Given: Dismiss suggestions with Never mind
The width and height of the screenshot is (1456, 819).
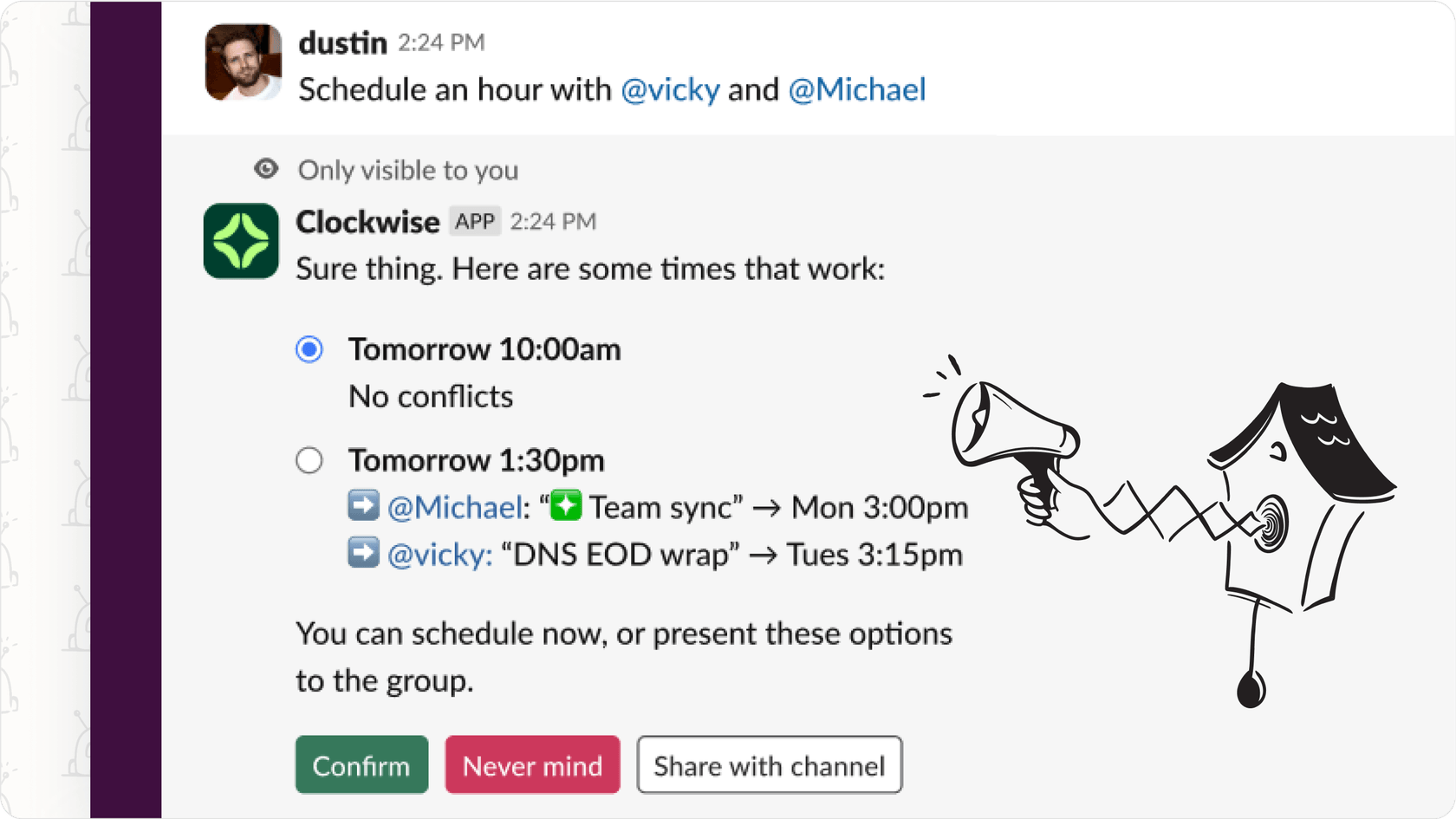Looking at the screenshot, I should [532, 764].
